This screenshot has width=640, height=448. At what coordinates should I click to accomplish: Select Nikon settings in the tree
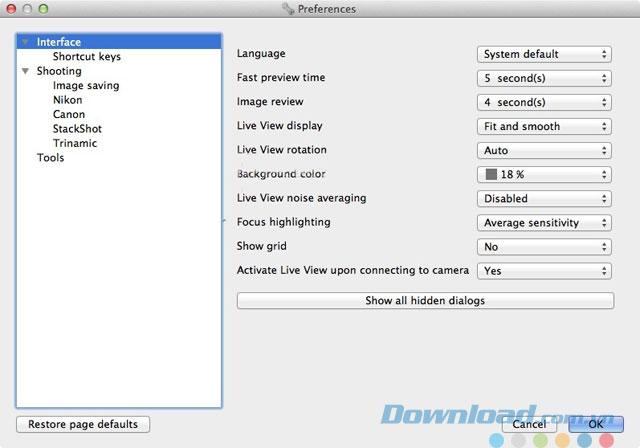click(68, 100)
